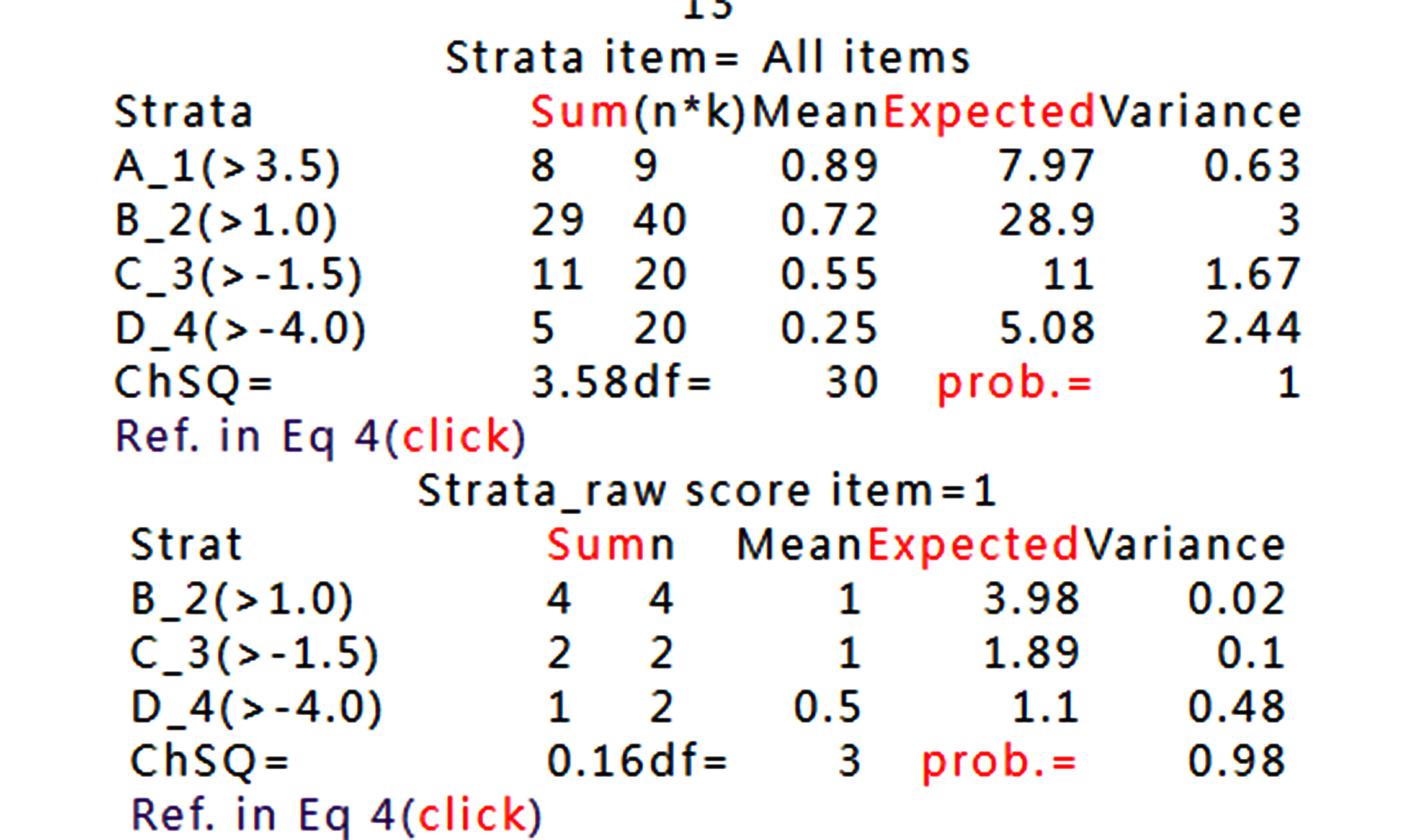Select the Expected value 28.9 cell
The height and width of the screenshot is (840, 1415).
1047,220
